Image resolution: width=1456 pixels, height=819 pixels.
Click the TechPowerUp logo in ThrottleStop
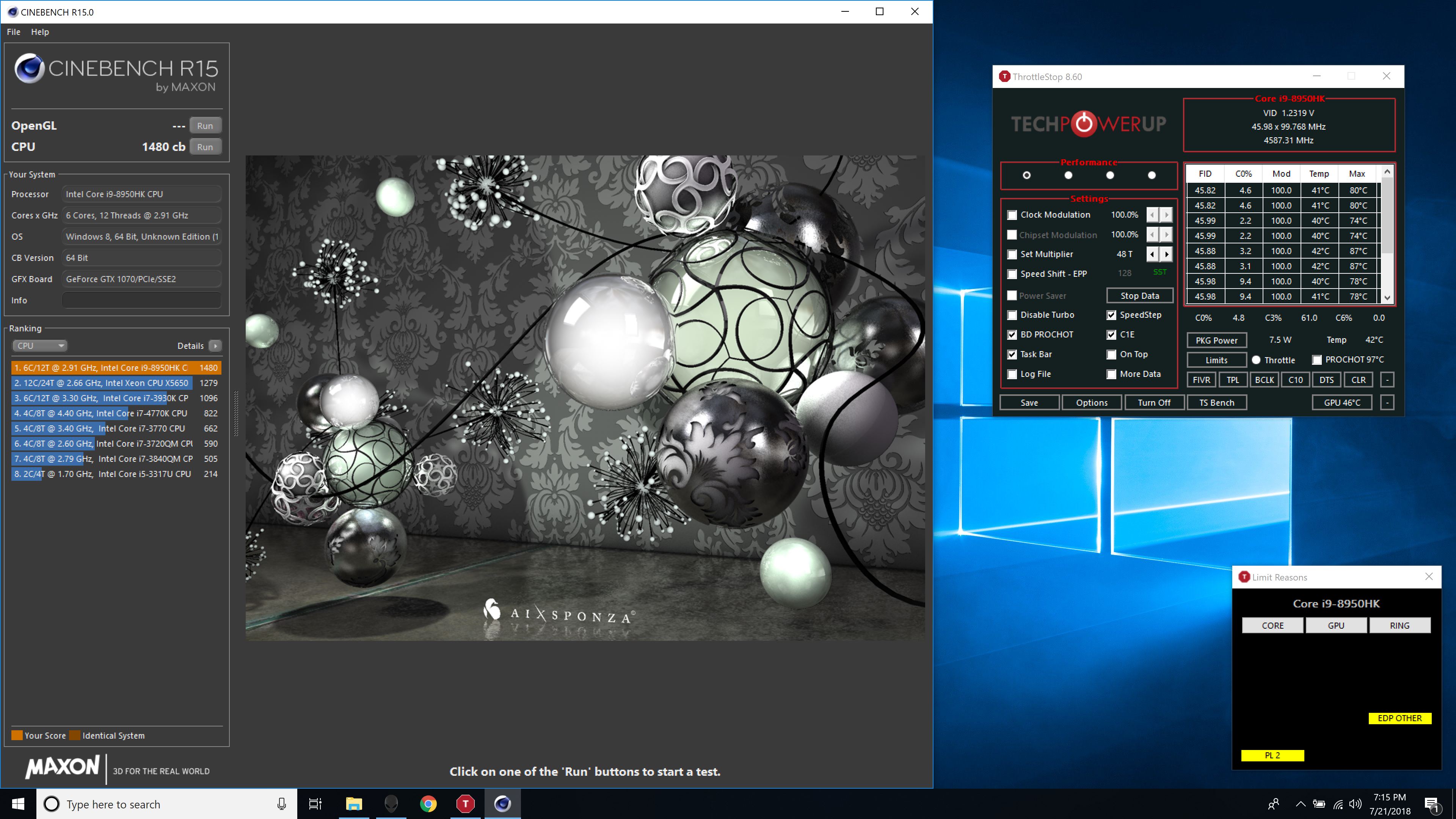(x=1088, y=124)
